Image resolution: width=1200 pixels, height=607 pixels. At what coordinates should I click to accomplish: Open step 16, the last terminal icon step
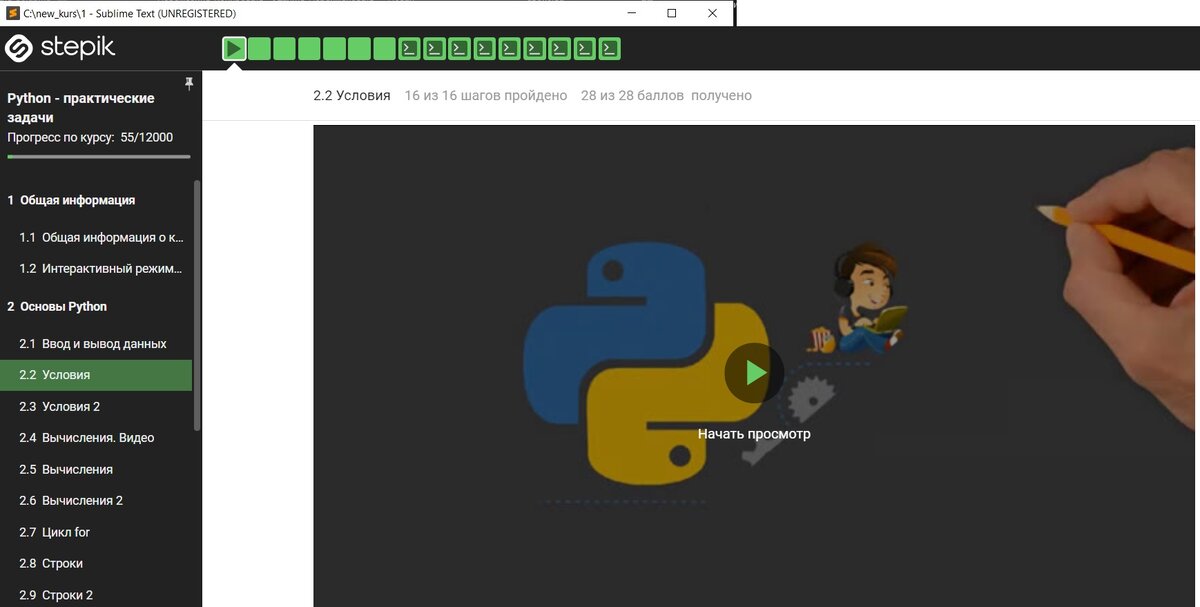pyautogui.click(x=609, y=48)
